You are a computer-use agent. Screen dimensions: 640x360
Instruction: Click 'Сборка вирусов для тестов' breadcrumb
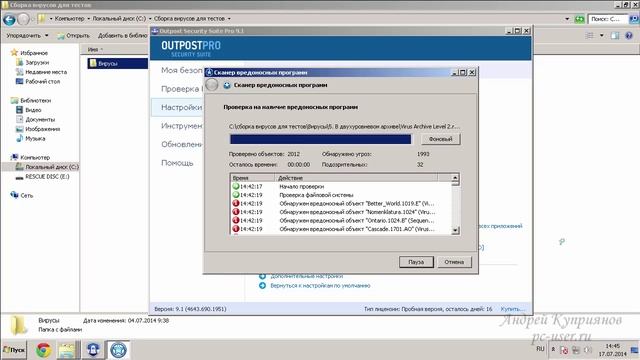189,19
